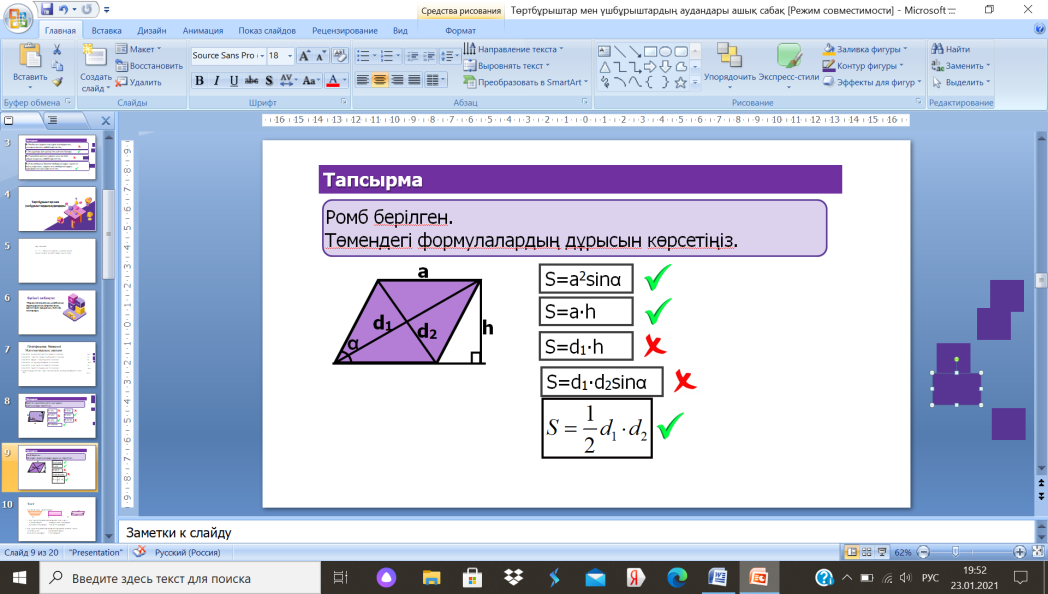Open Направление текста dropdown
Viewport: 1048px width, 594px height.
tap(513, 49)
